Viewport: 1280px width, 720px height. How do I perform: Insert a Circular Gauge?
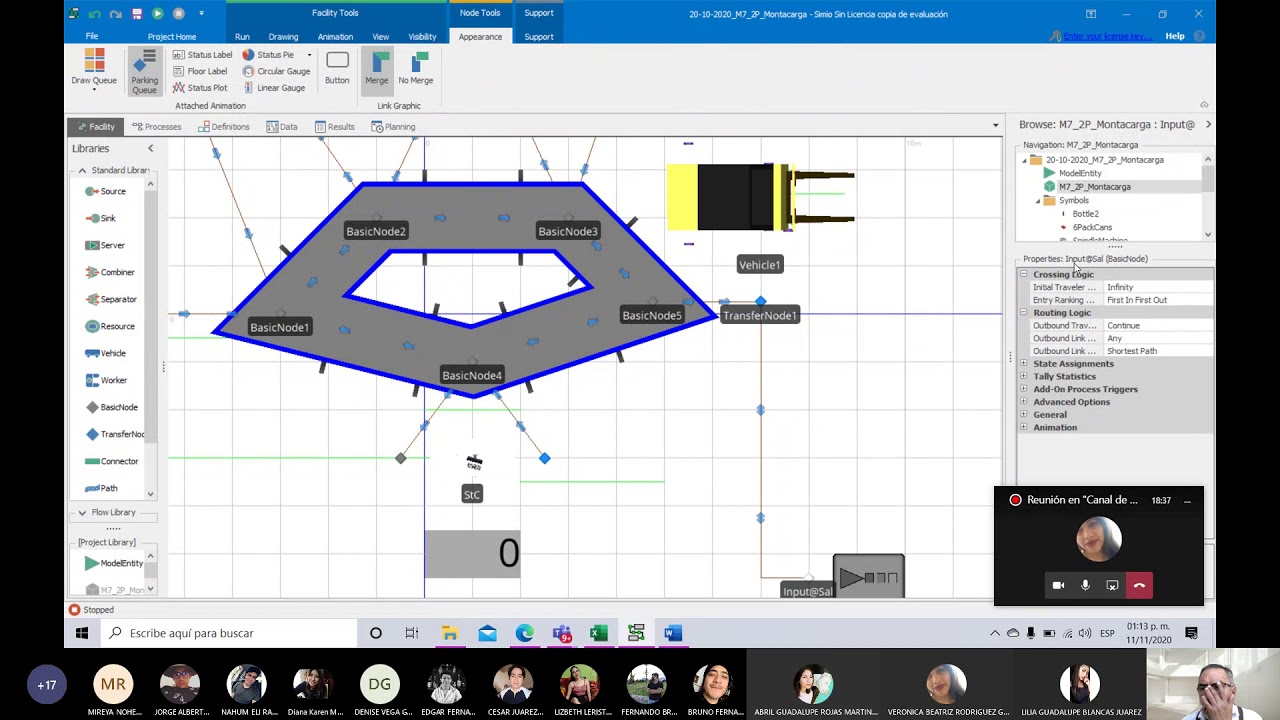point(276,71)
